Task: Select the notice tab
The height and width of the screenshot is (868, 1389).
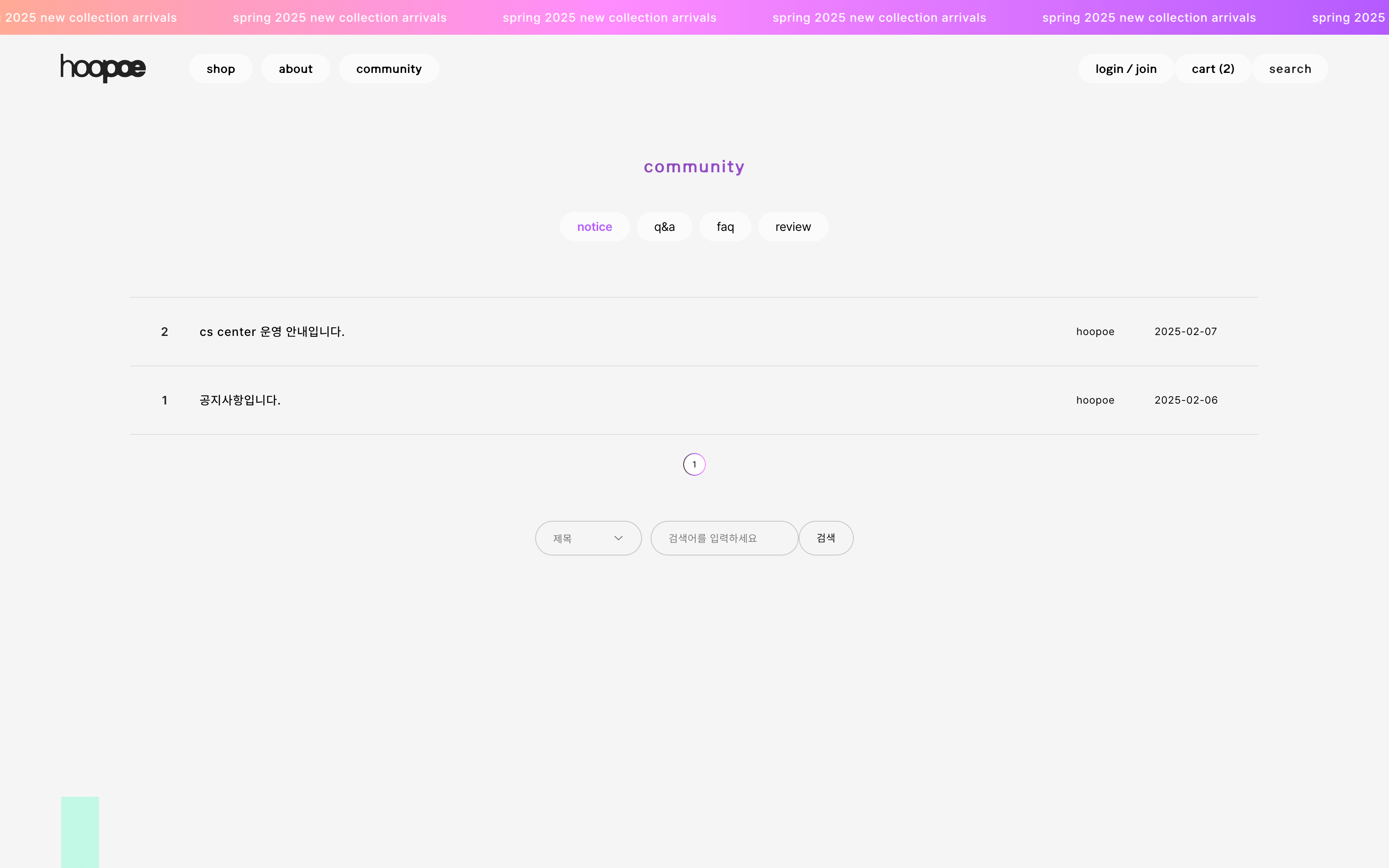Action: pos(594,227)
